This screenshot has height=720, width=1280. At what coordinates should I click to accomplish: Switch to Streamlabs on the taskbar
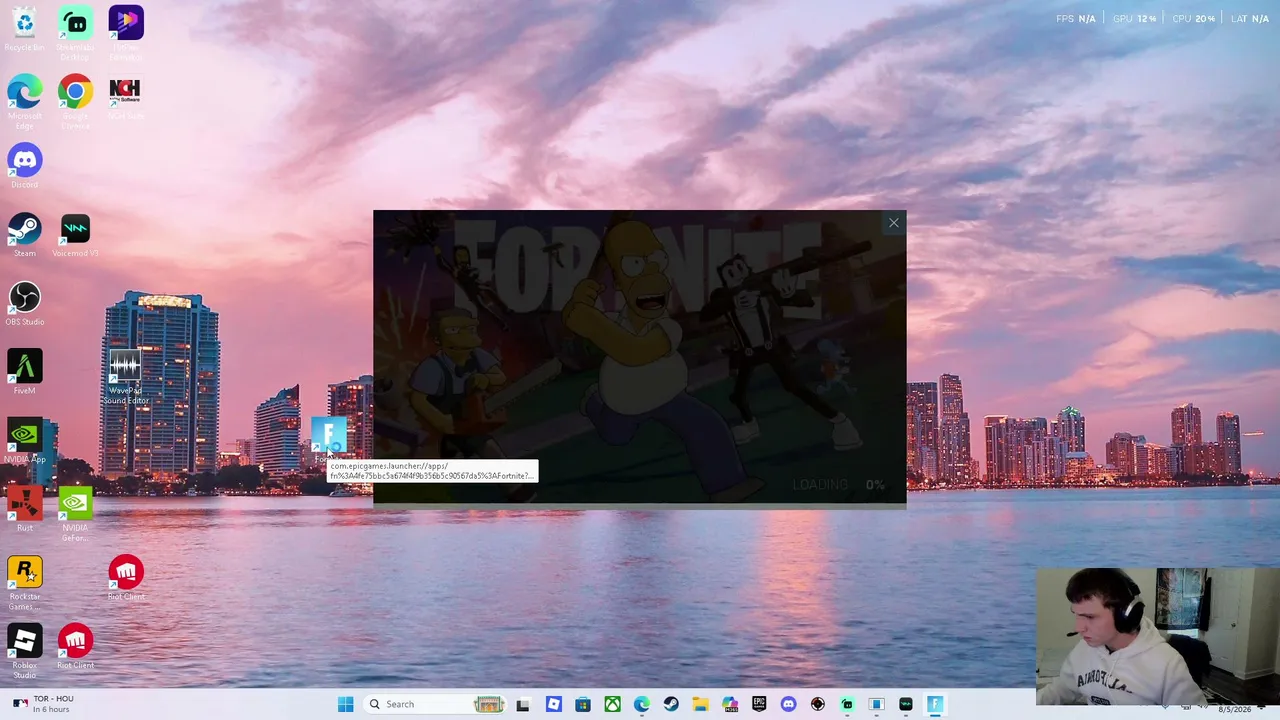[847, 704]
